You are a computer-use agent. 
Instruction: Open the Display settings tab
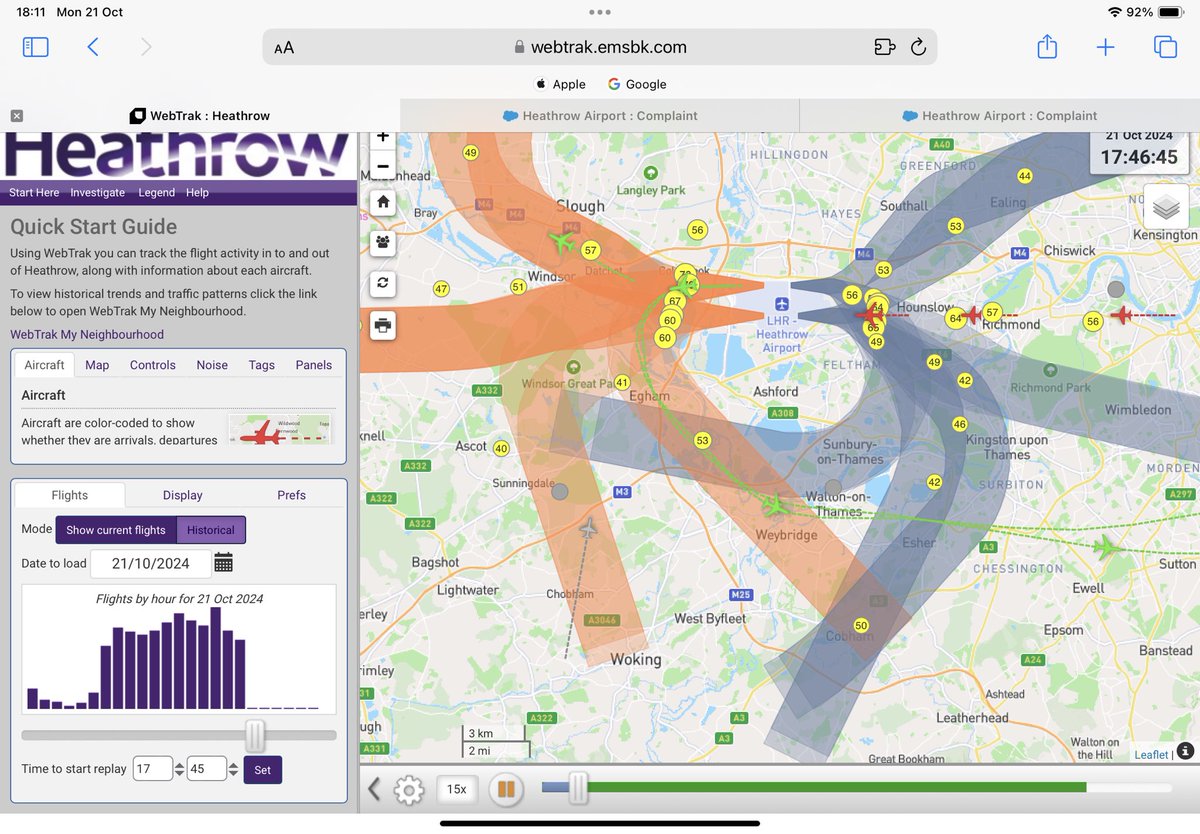tap(183, 495)
